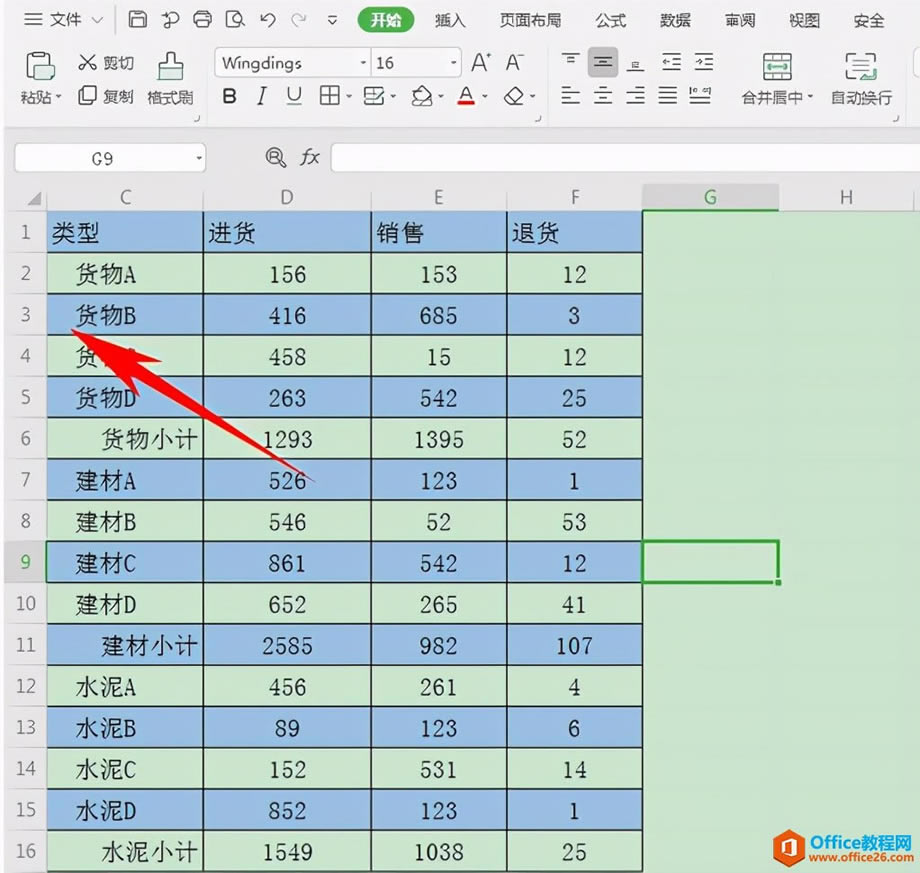The image size is (920, 873).
Task: Click the Start tab
Action: pos(385,21)
